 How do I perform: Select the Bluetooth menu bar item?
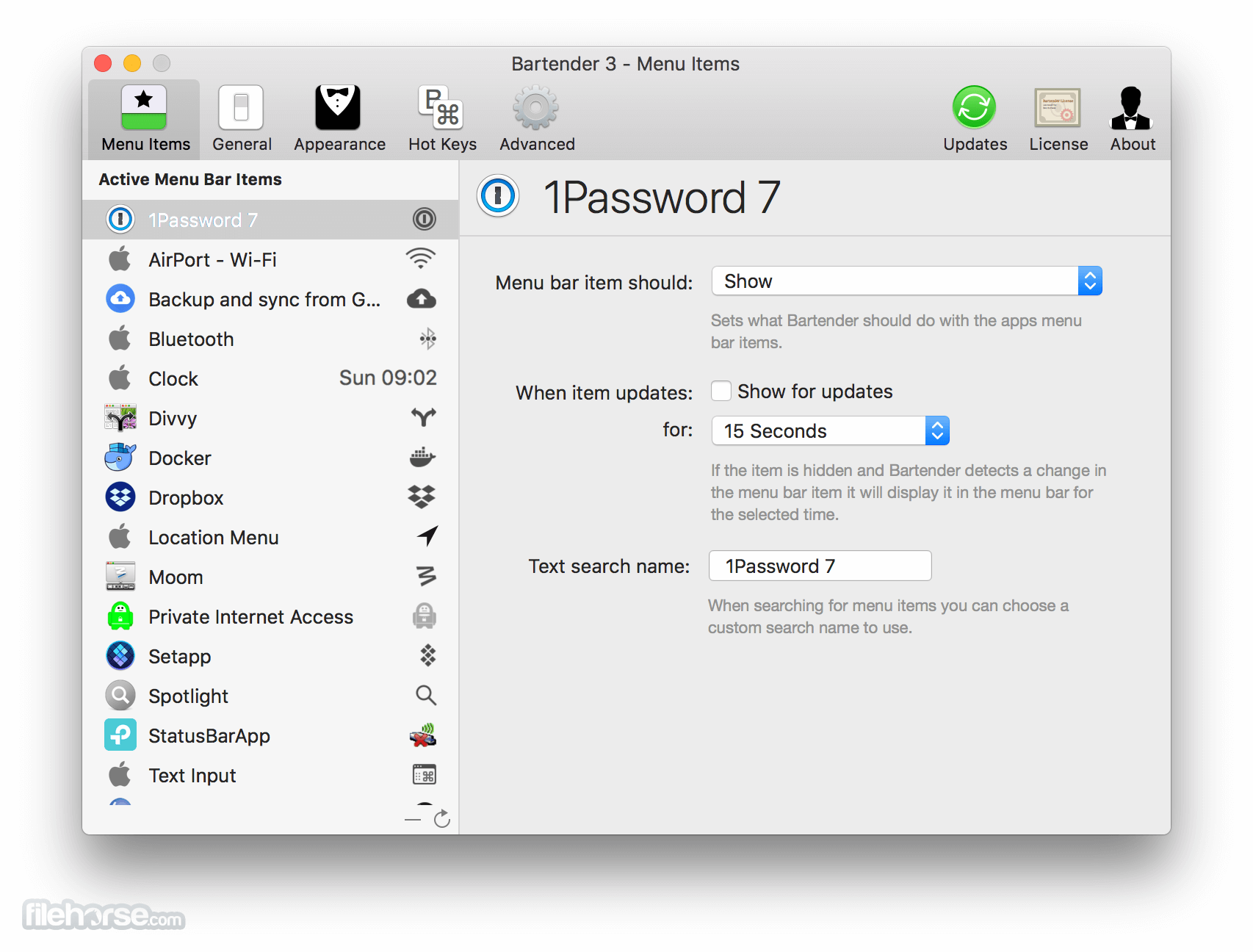coord(270,339)
